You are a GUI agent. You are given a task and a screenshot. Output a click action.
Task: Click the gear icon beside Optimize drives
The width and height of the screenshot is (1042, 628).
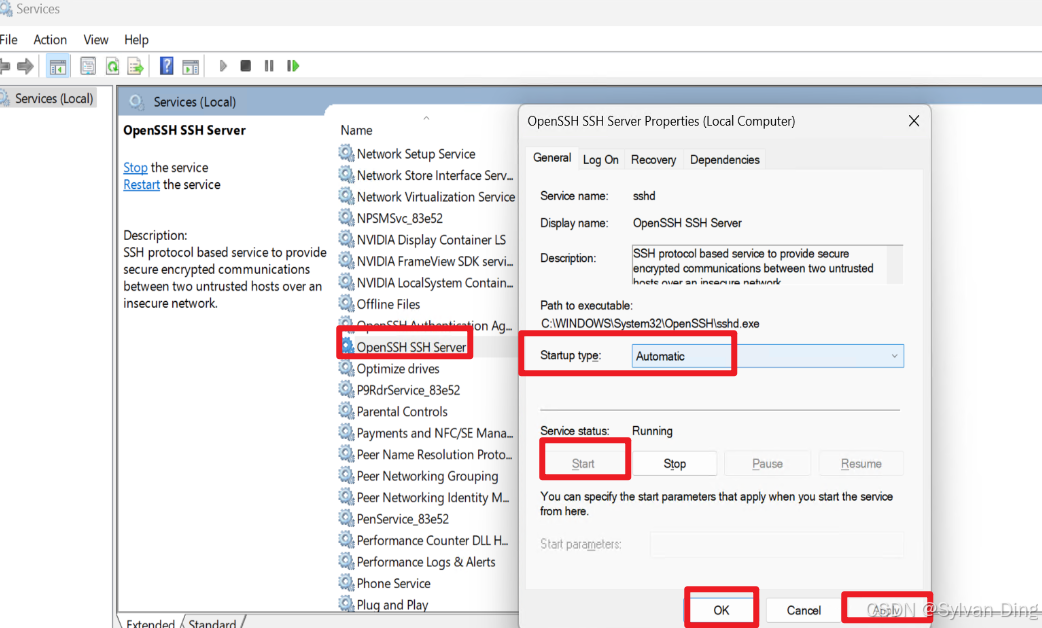pyautogui.click(x=346, y=367)
